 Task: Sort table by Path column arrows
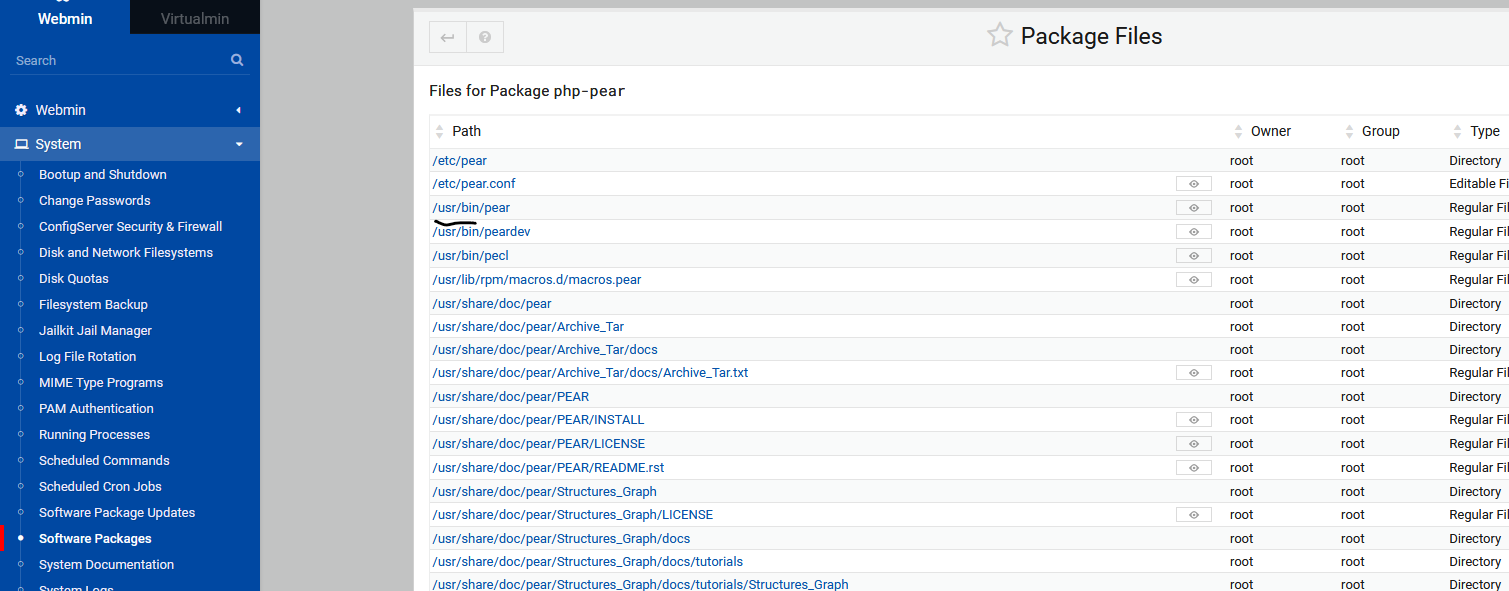(439, 131)
